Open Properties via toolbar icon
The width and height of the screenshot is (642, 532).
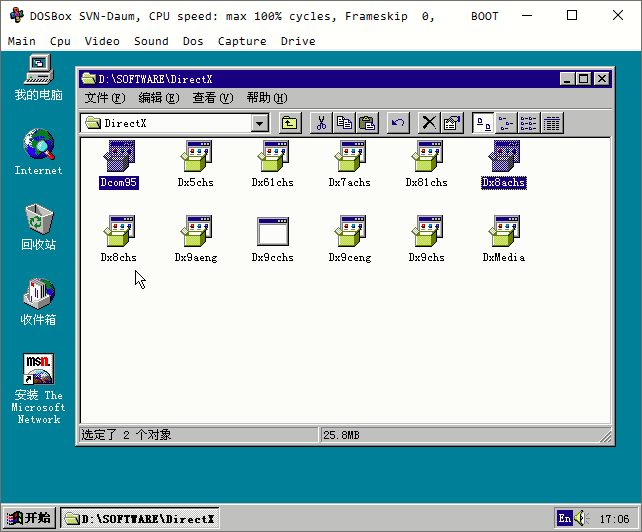pyautogui.click(x=452, y=123)
